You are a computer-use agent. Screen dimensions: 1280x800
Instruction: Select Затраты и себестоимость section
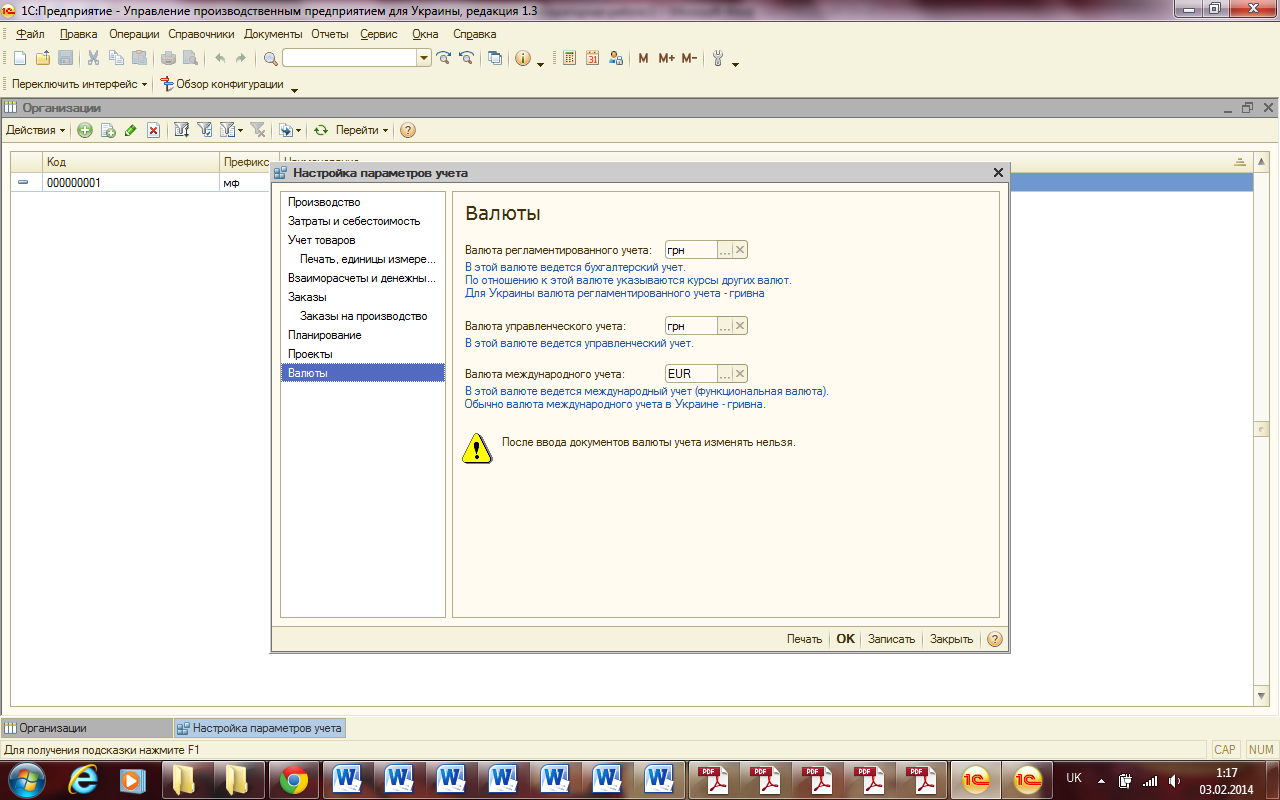coord(363,221)
